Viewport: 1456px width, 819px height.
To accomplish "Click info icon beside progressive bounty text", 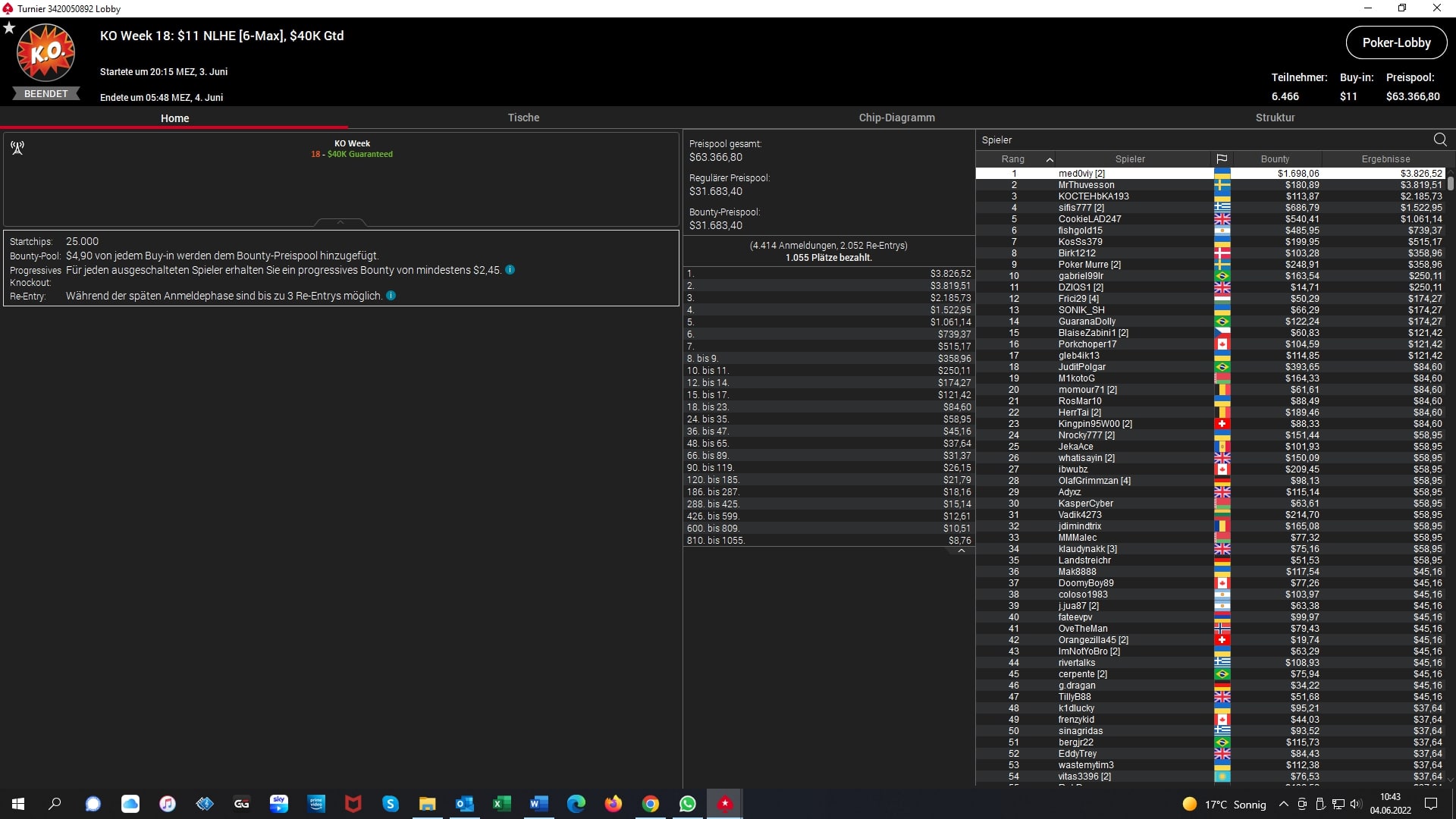I will [510, 270].
